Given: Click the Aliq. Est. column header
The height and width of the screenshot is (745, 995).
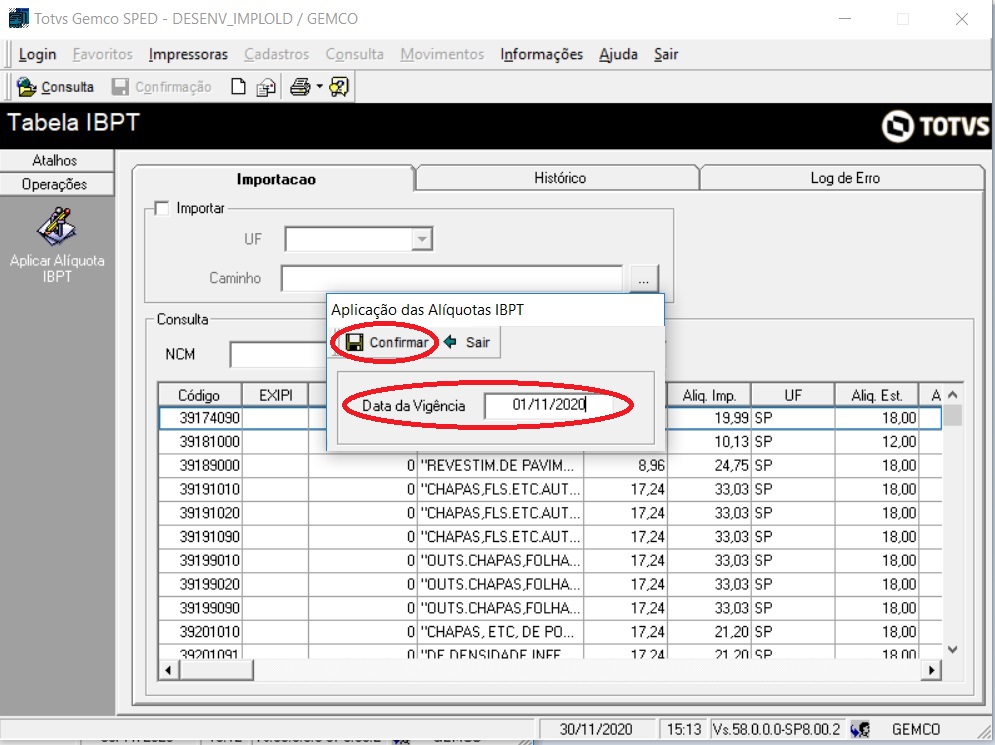Looking at the screenshot, I should tap(877, 395).
